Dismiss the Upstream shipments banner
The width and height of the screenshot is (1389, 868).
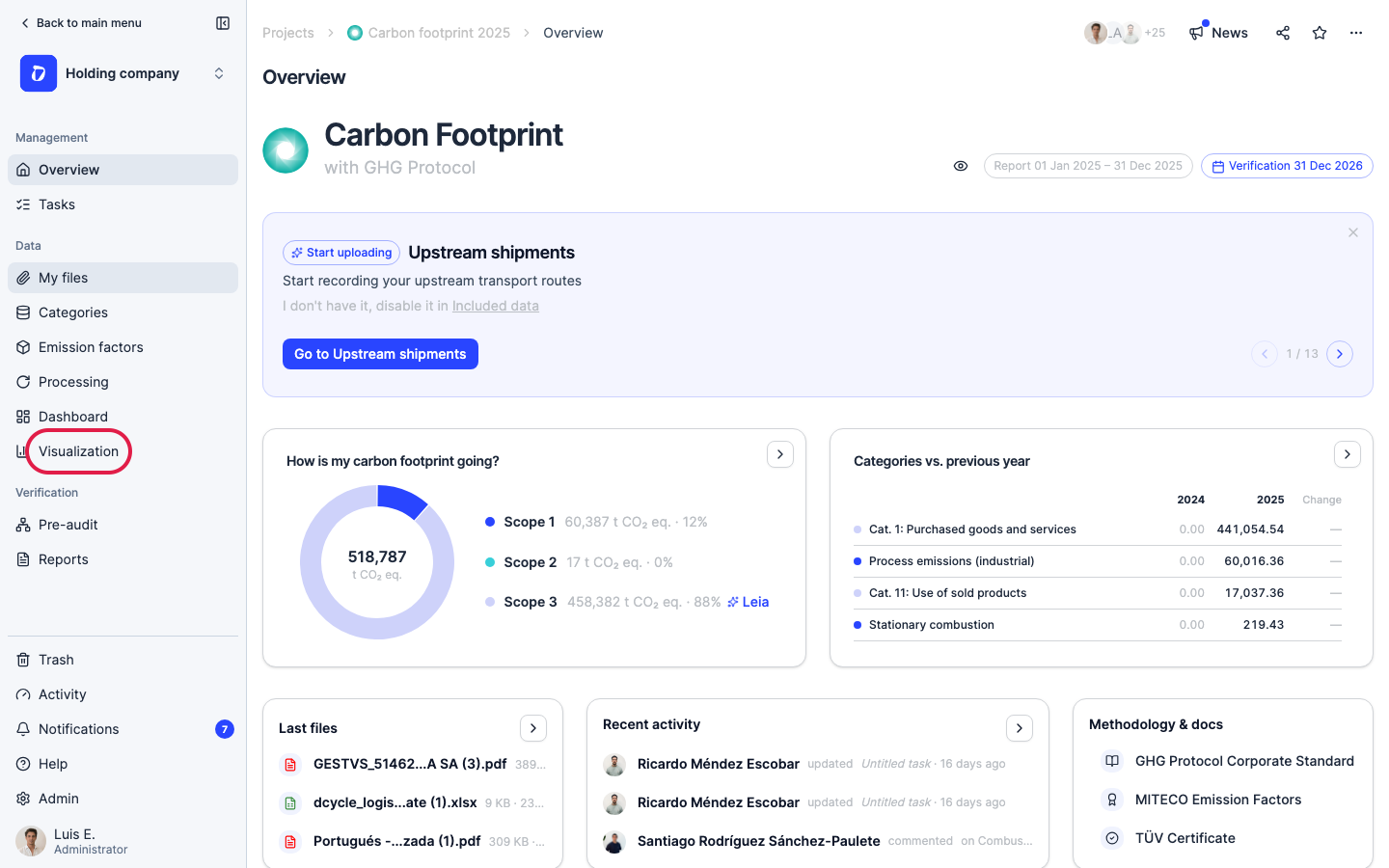coord(1353,232)
